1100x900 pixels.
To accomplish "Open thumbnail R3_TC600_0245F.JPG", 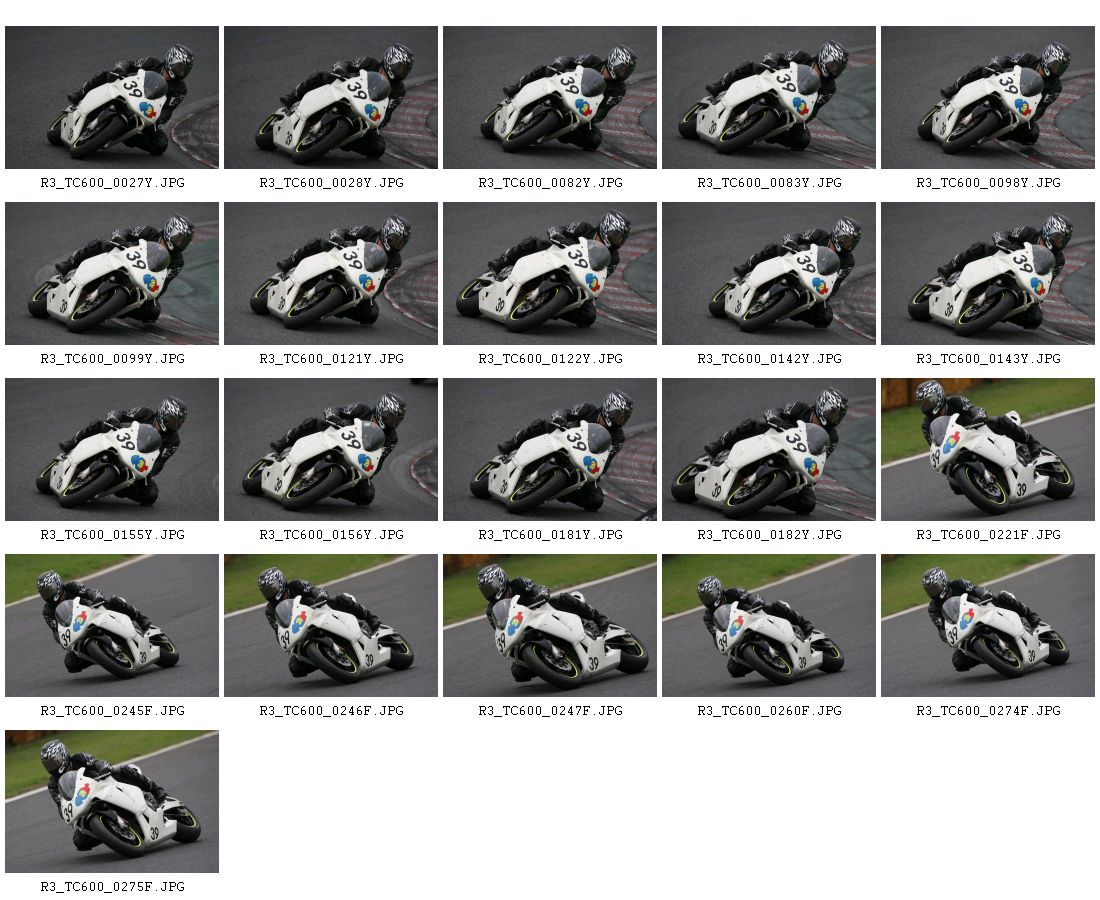I will click(x=112, y=626).
